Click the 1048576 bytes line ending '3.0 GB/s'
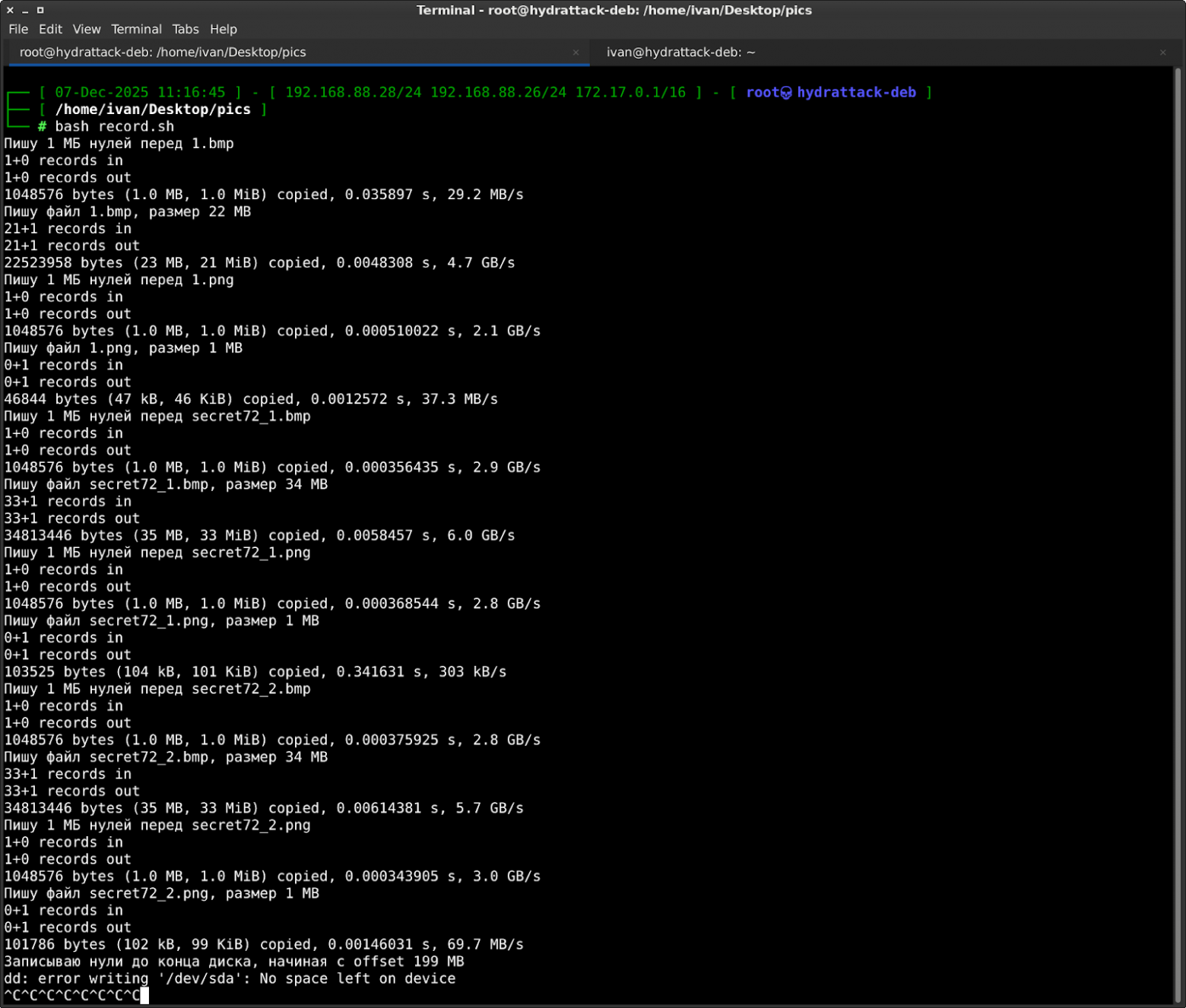The image size is (1186, 1008). (272, 876)
